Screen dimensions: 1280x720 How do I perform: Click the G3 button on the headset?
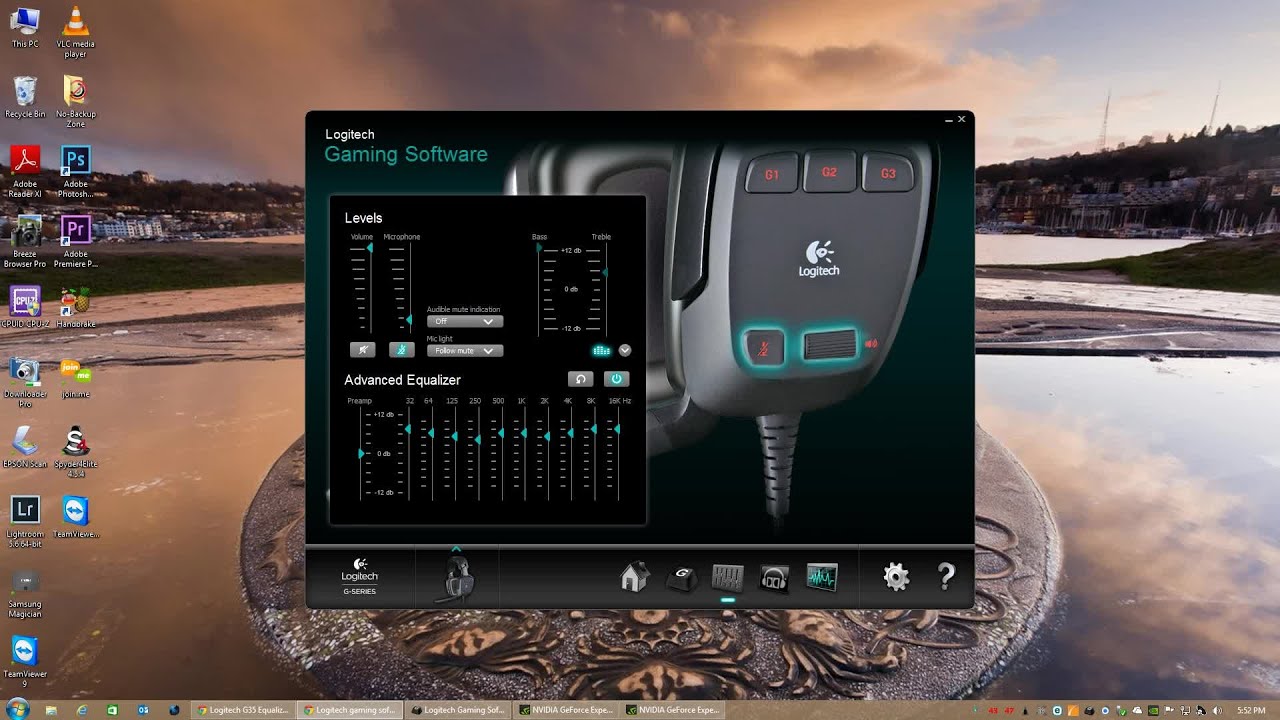[888, 173]
